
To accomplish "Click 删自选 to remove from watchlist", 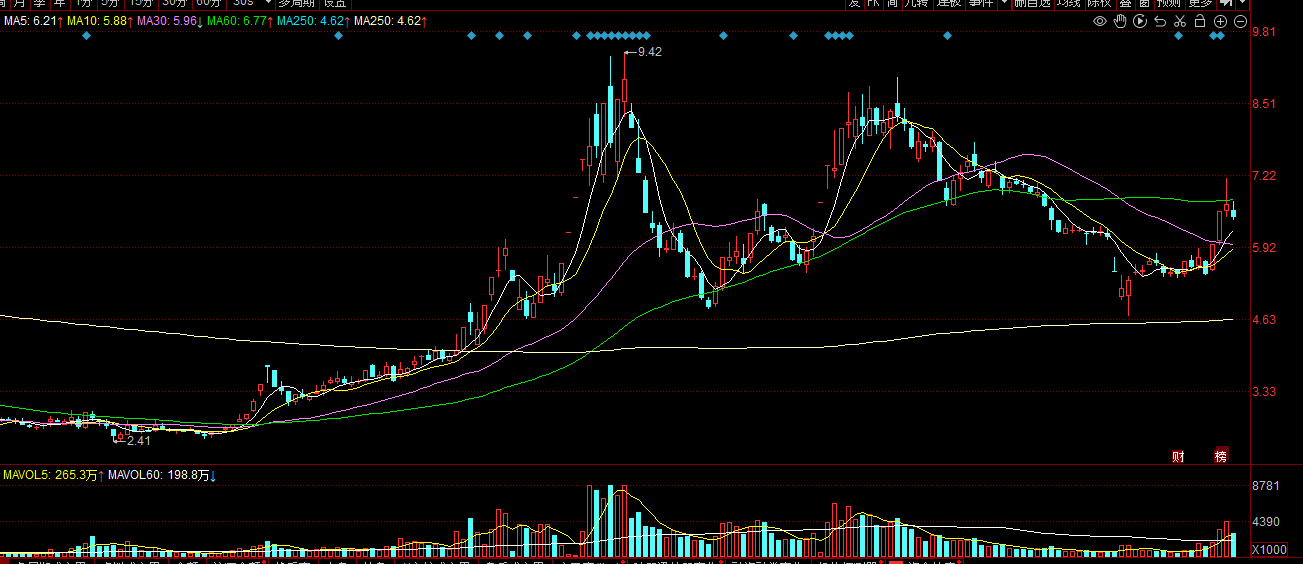I will point(1032,4).
